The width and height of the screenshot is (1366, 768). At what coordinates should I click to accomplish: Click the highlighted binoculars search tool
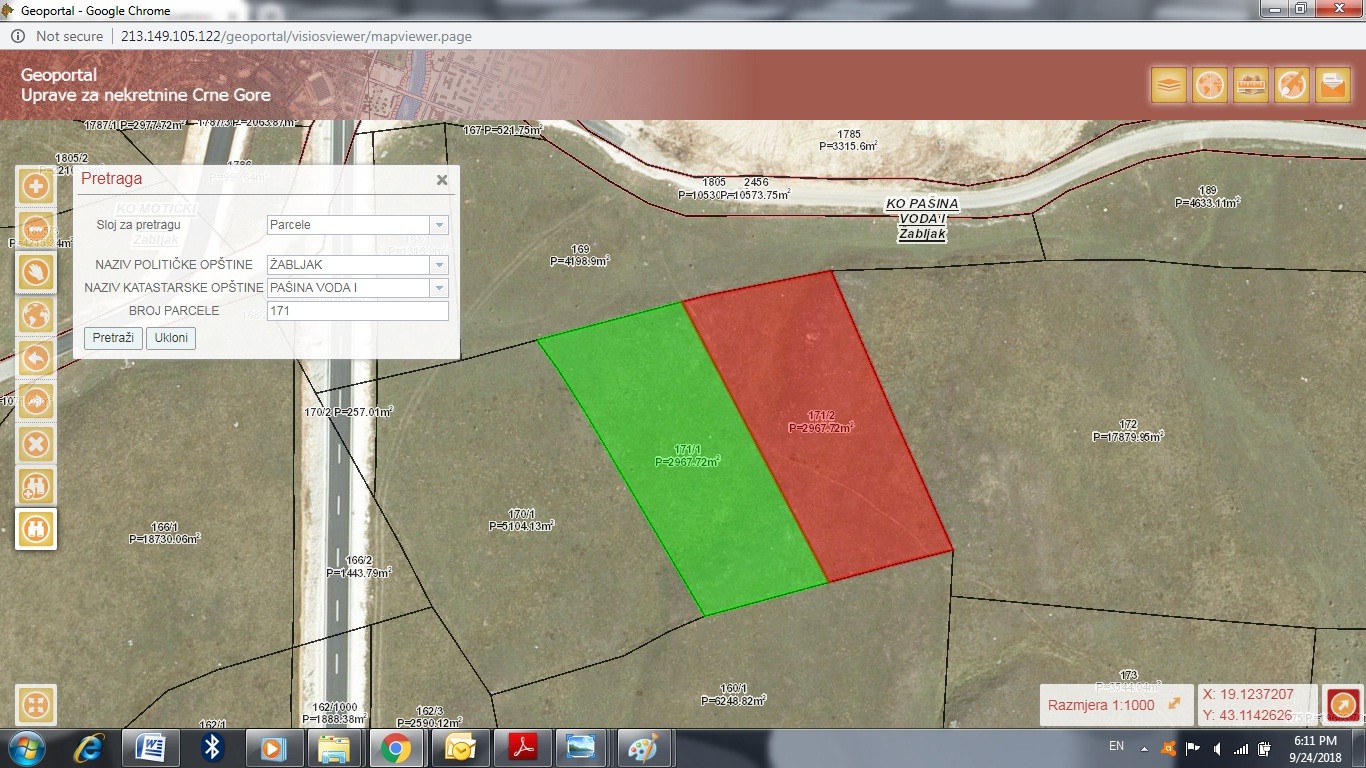coord(36,529)
